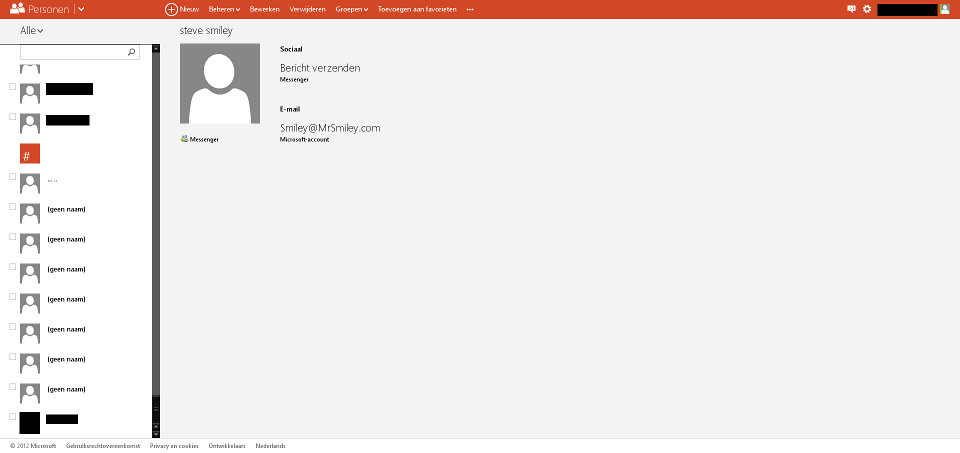This screenshot has height=453, width=960.
Task: Click steve smiley's profile picture
Action: pos(220,84)
